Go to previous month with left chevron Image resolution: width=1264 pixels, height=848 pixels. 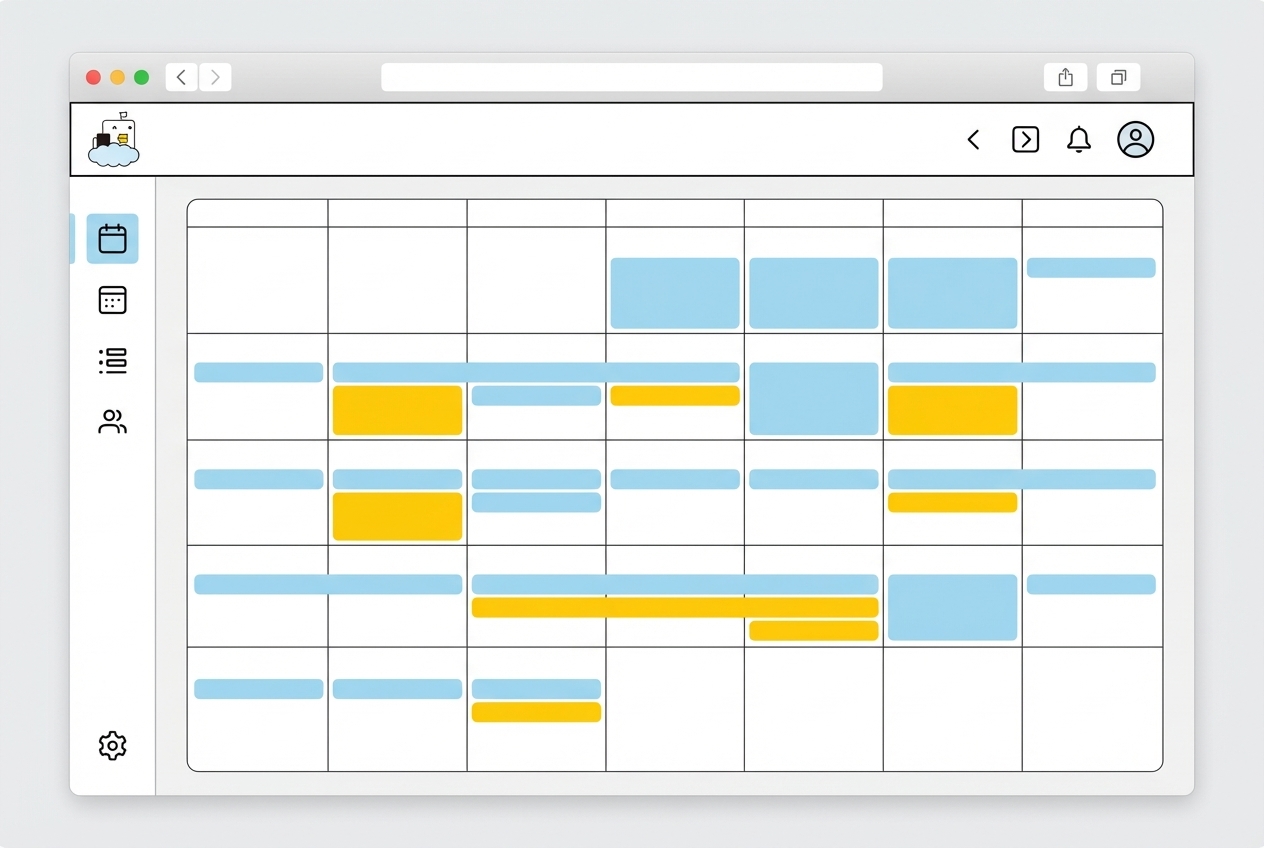click(x=973, y=140)
